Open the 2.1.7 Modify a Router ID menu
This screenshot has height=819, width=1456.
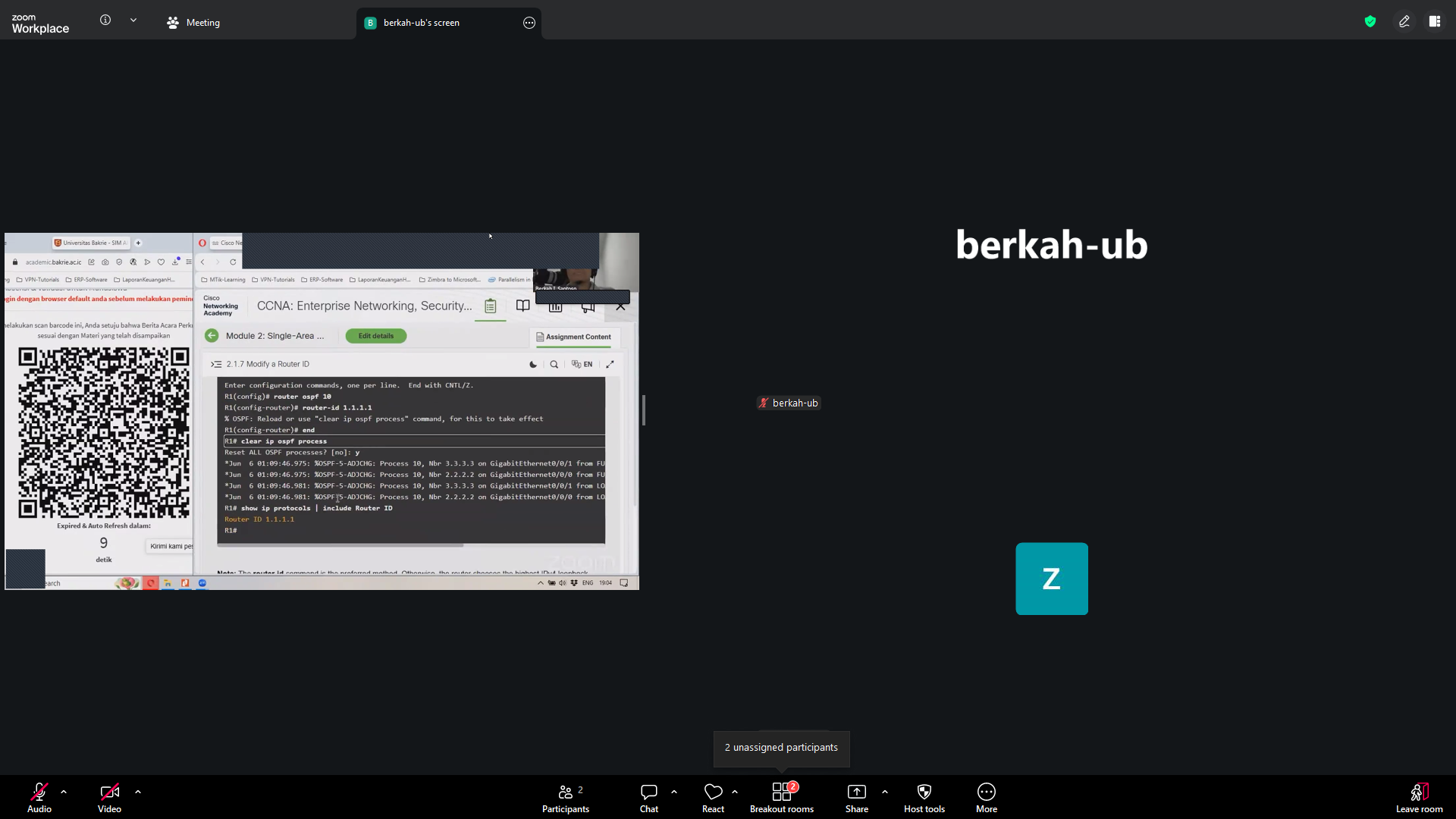tap(216, 365)
